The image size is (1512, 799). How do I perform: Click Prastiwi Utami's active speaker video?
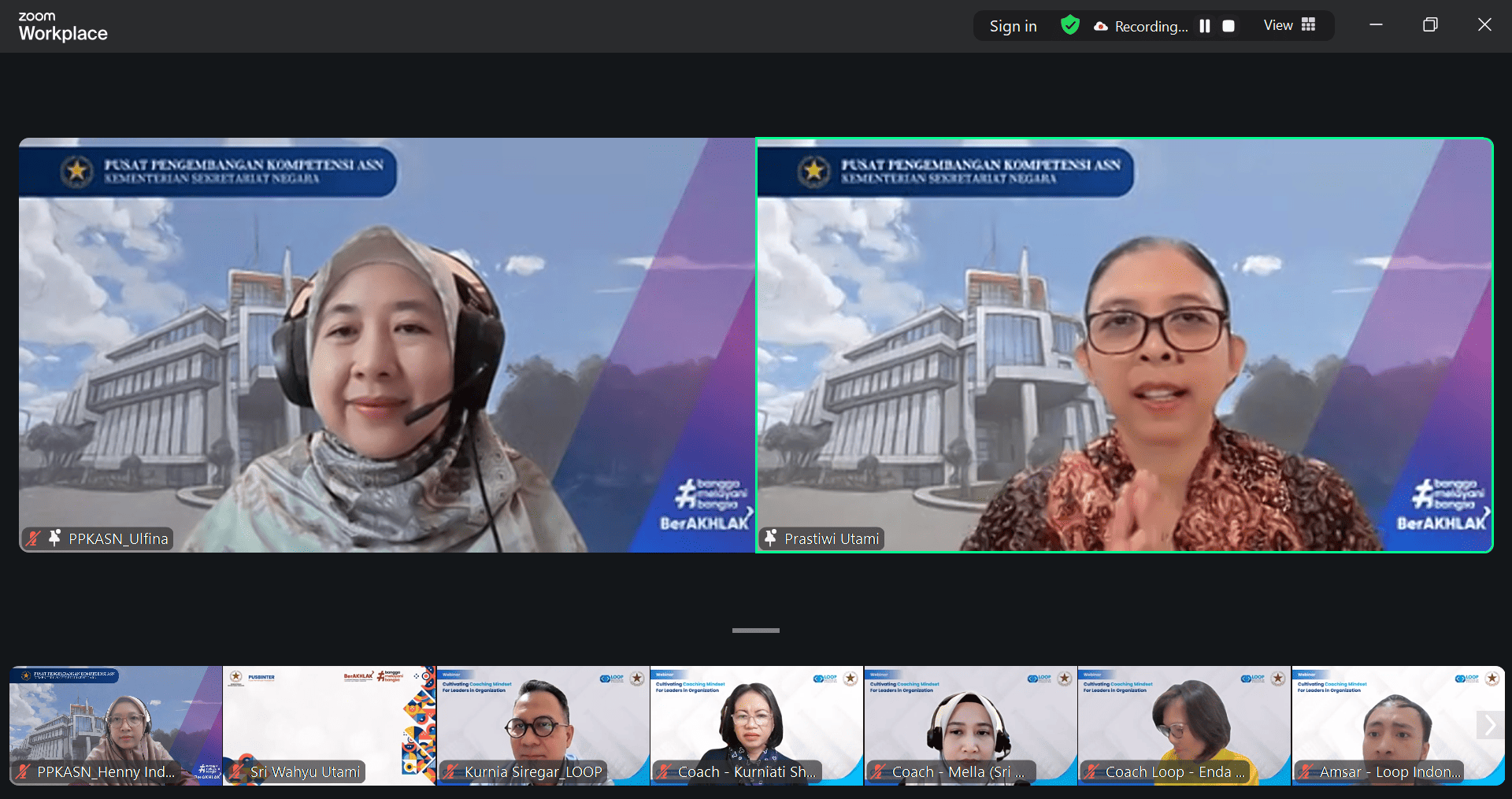tap(1125, 345)
